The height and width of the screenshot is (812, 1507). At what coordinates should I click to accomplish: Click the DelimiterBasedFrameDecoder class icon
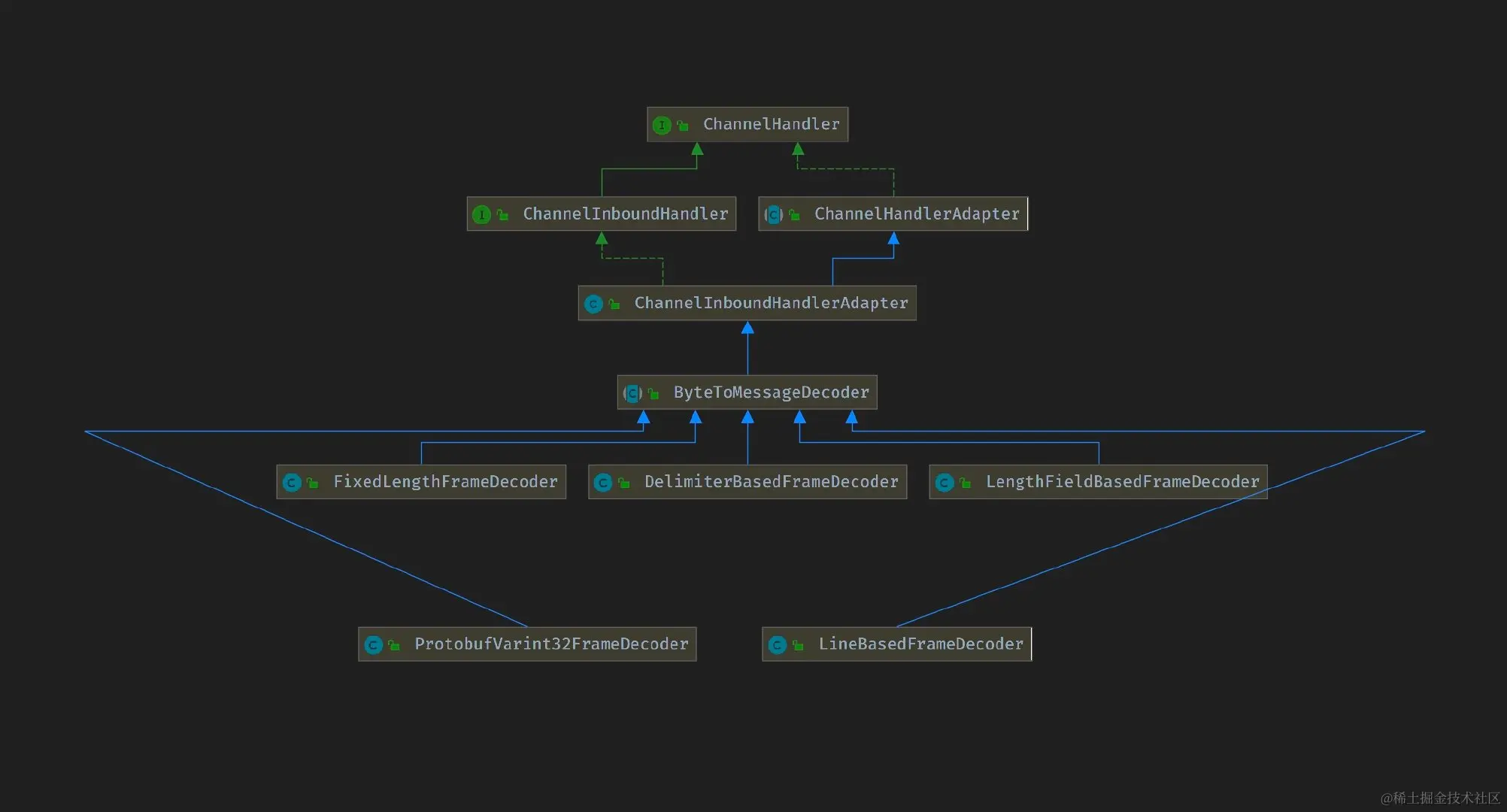(603, 483)
